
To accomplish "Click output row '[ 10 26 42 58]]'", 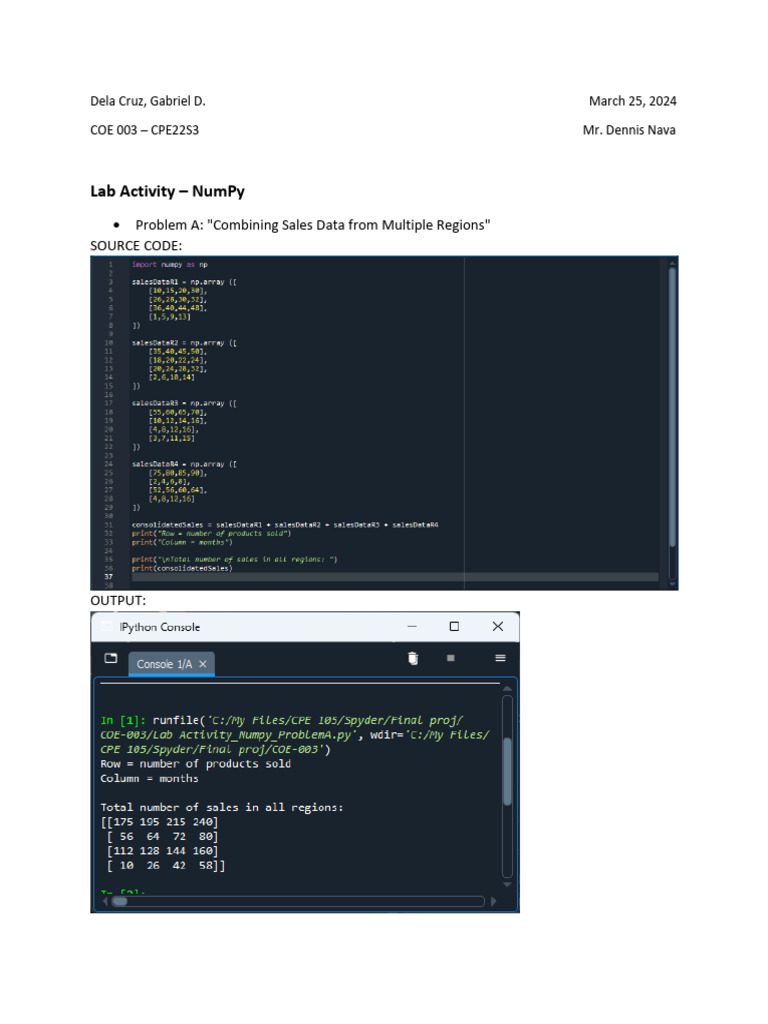I will coord(166,865).
